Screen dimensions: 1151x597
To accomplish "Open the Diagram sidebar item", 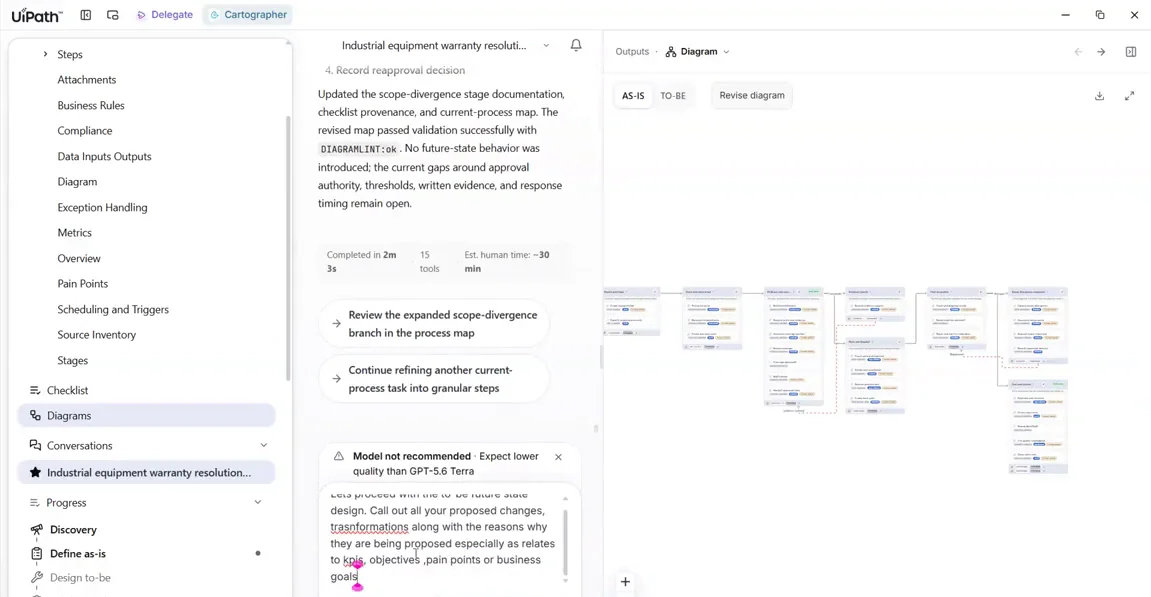I will 77,181.
